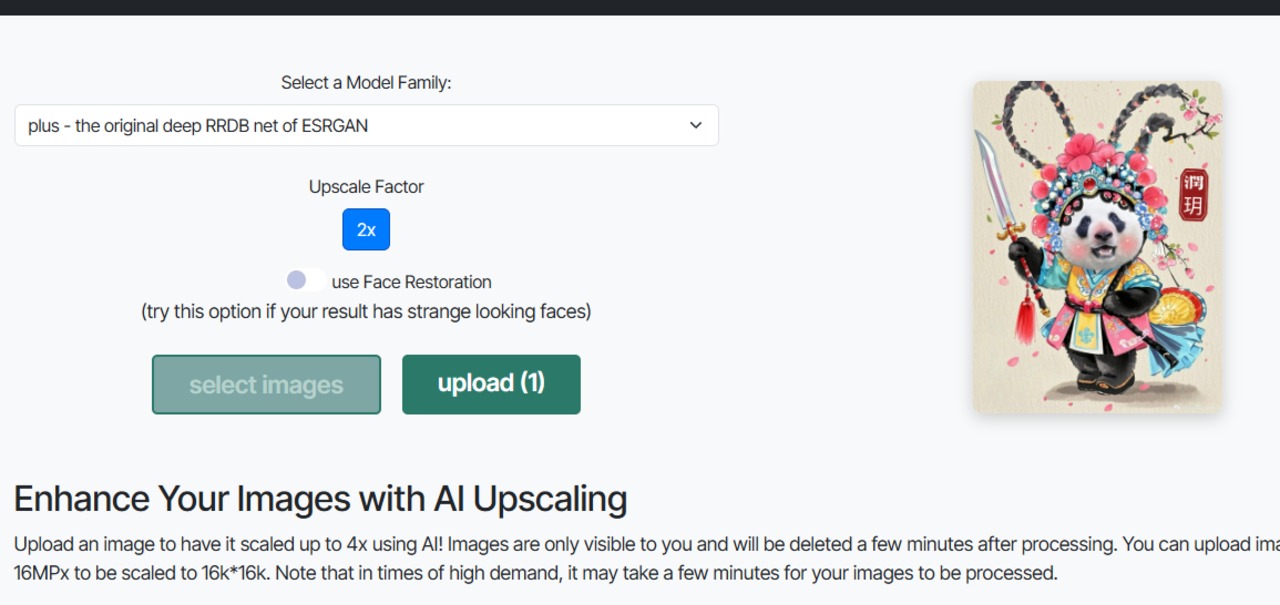
Task: Open the Model Family dropdown
Action: point(366,125)
